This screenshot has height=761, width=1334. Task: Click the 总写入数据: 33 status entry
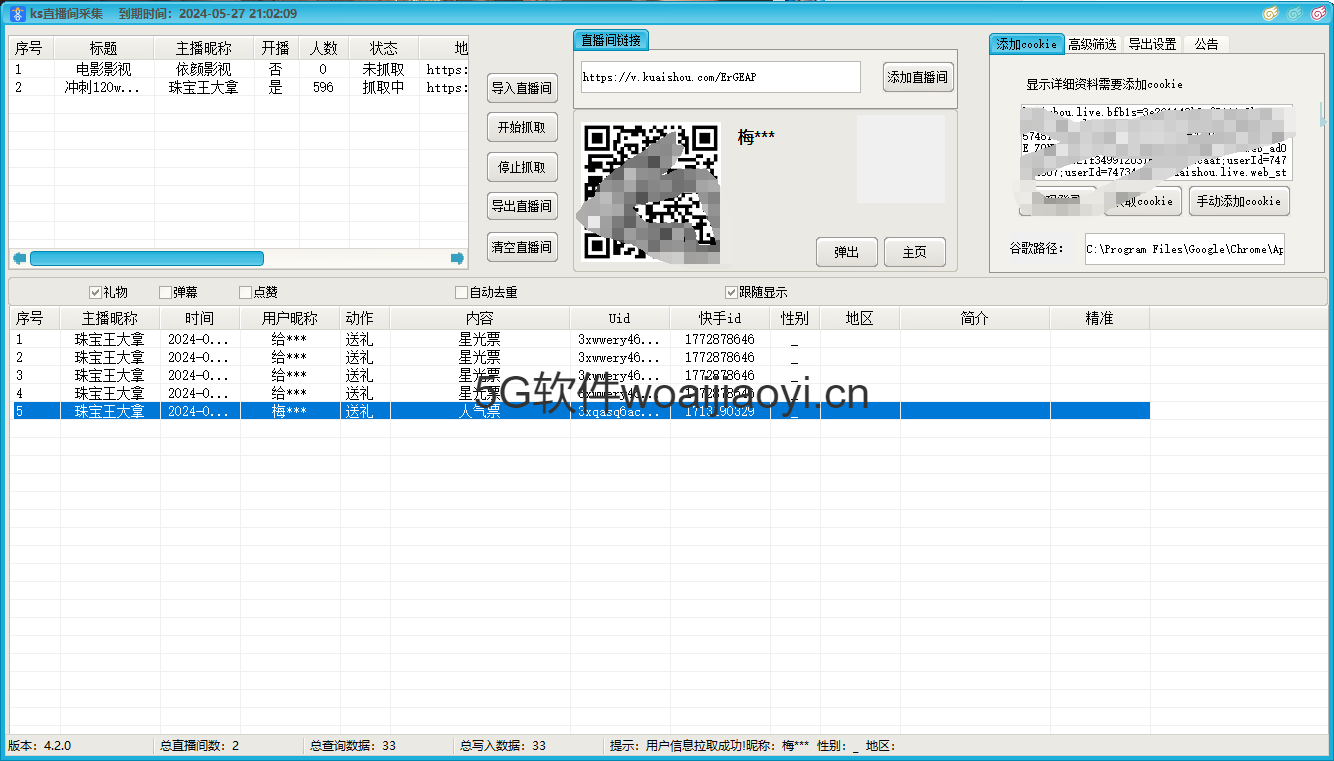(x=503, y=746)
